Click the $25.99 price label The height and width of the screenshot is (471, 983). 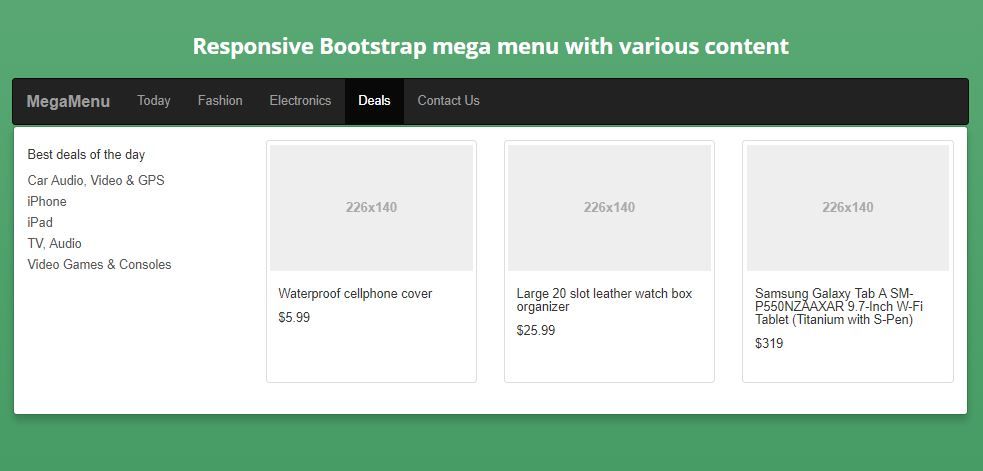click(536, 331)
